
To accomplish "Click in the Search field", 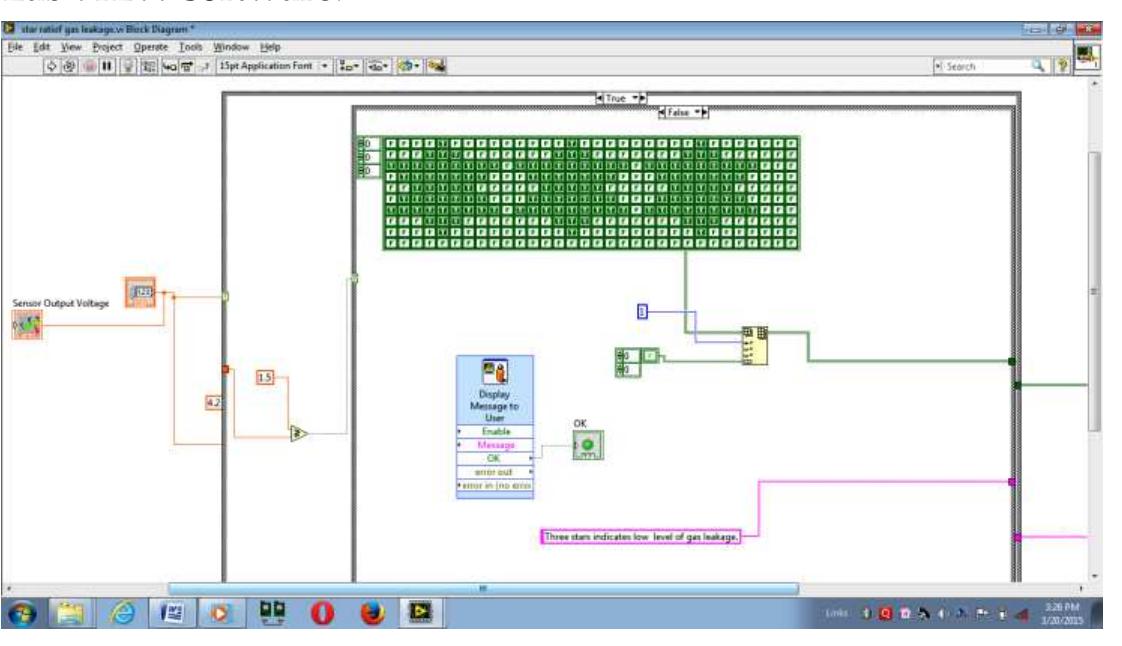I will pyautogui.click(x=990, y=66).
